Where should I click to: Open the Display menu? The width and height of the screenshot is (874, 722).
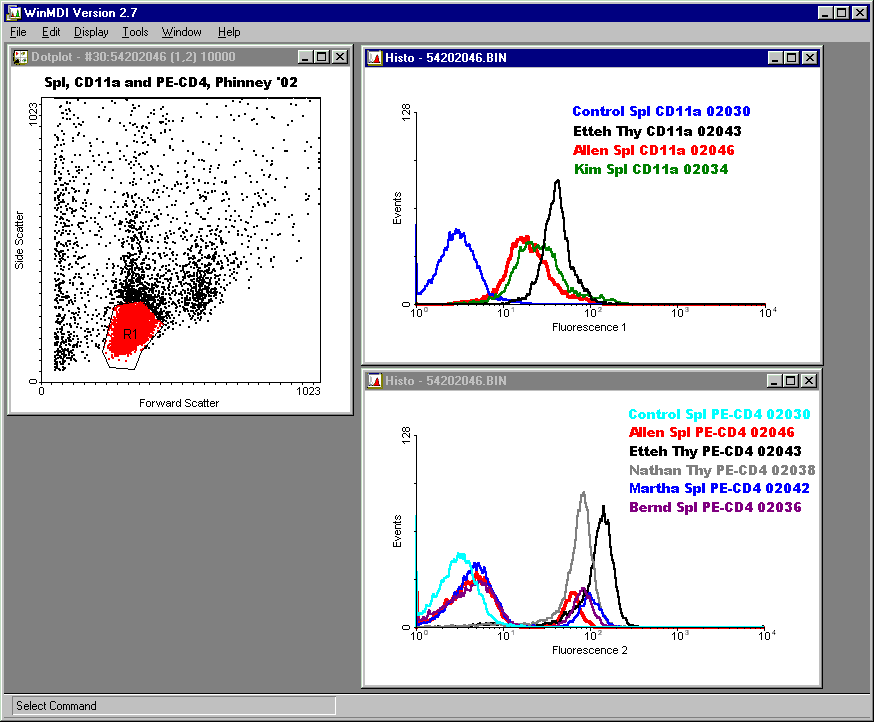91,32
